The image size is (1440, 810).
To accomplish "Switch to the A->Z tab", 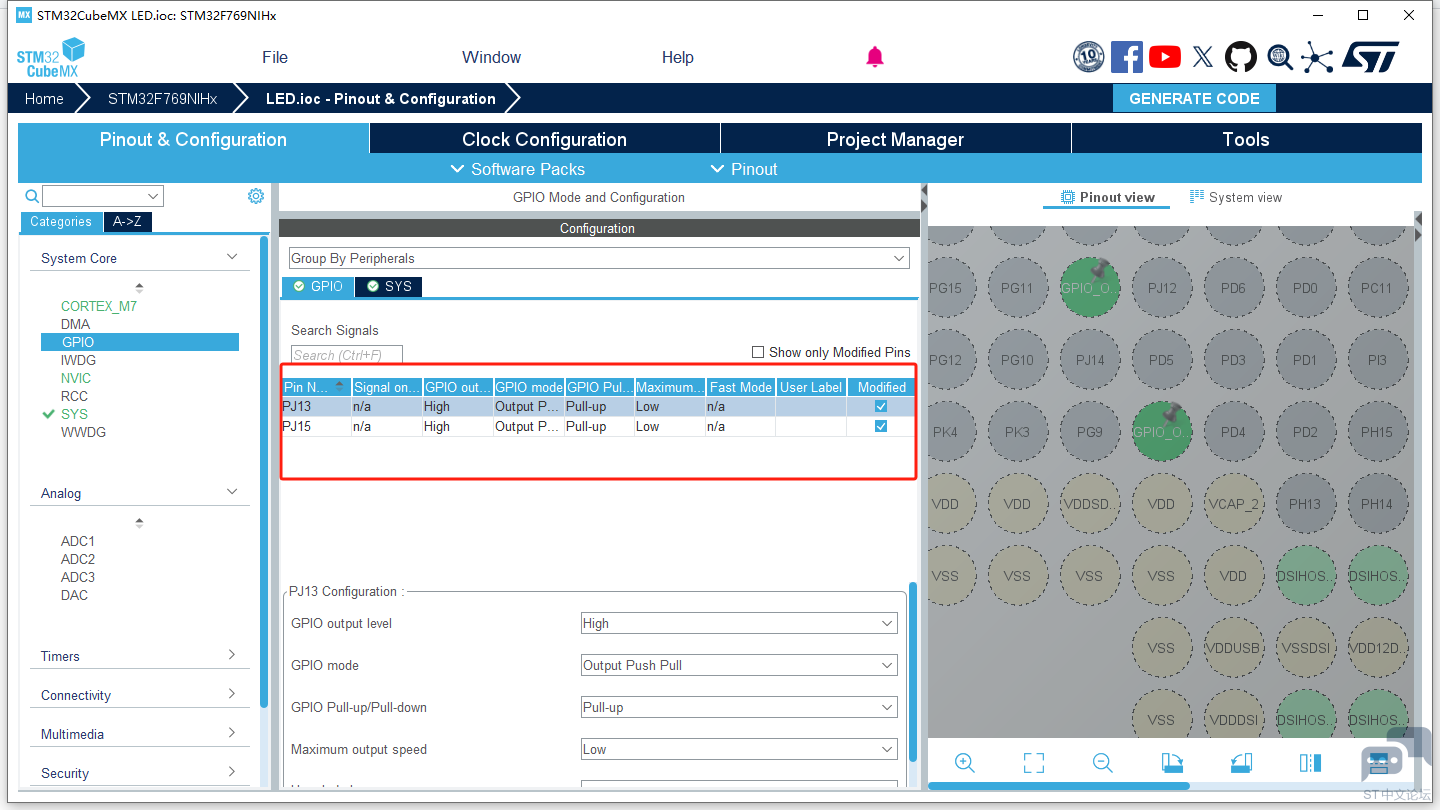I will [x=128, y=222].
